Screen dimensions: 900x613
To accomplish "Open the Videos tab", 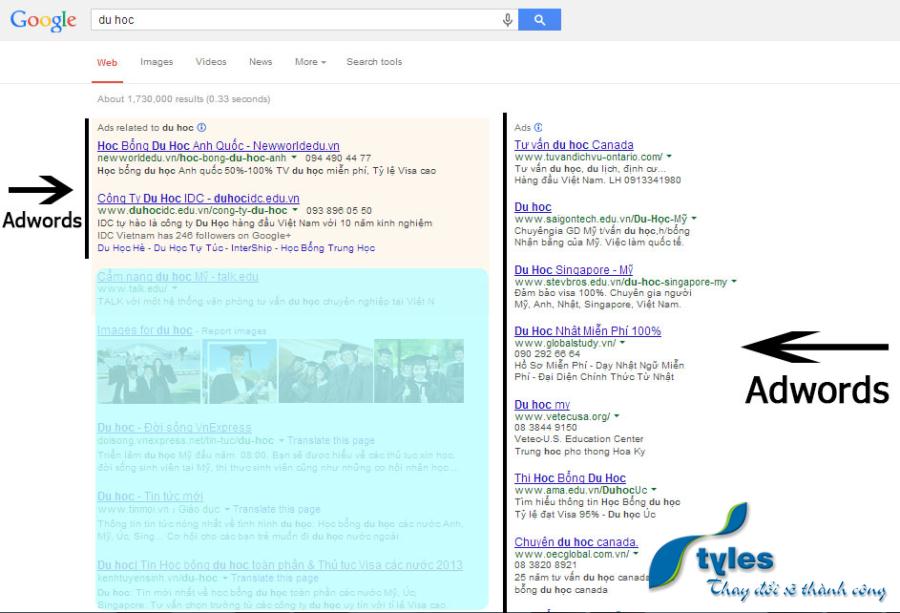I will click(211, 62).
